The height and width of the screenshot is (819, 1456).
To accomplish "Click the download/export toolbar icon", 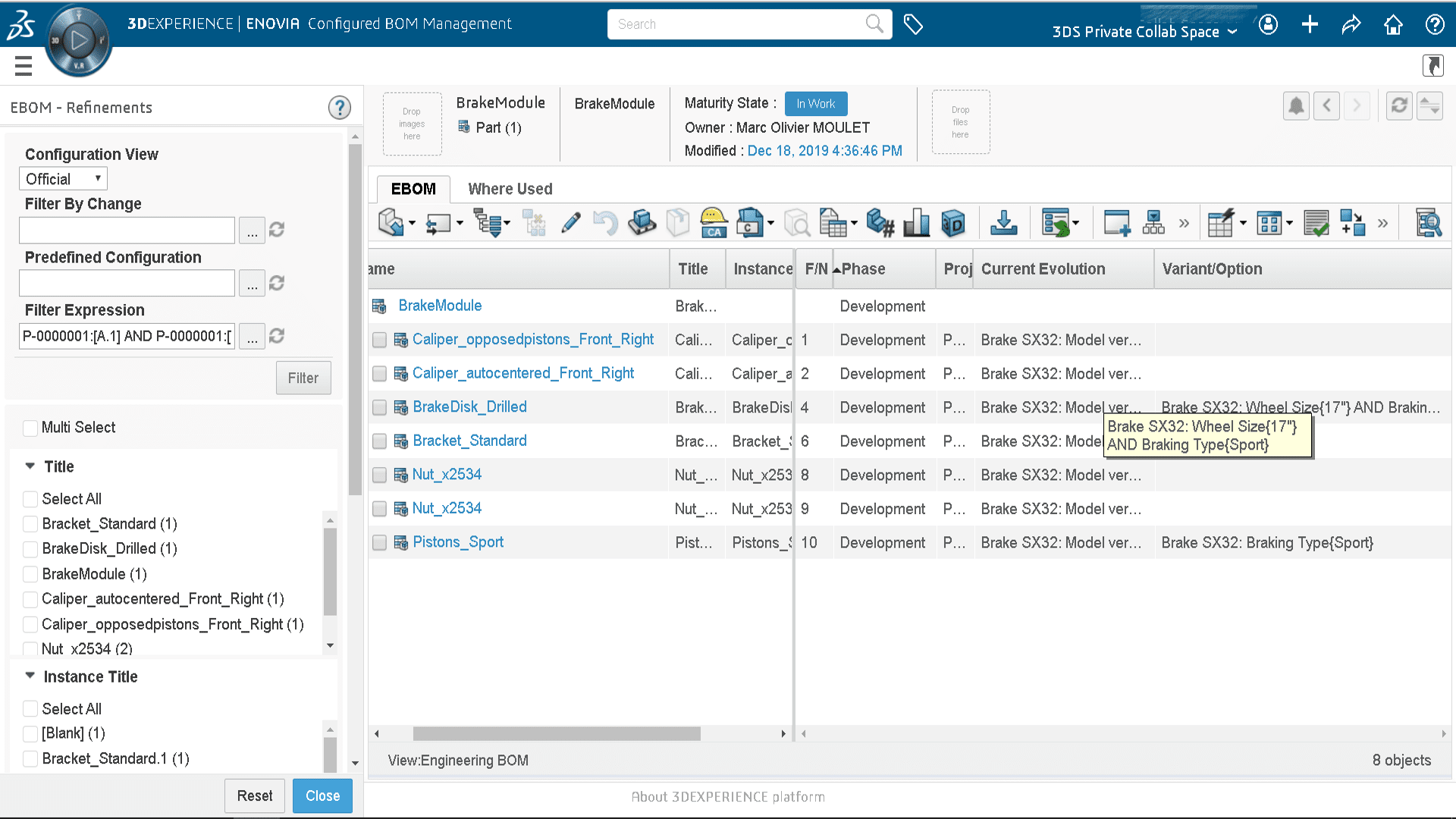I will click(1003, 222).
